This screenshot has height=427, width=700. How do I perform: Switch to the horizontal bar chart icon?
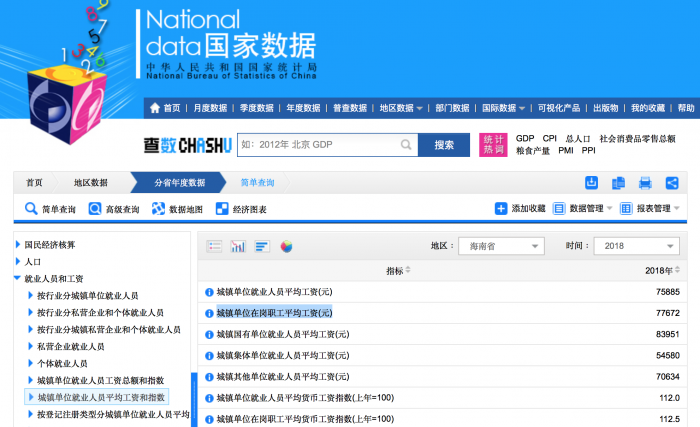pos(262,246)
